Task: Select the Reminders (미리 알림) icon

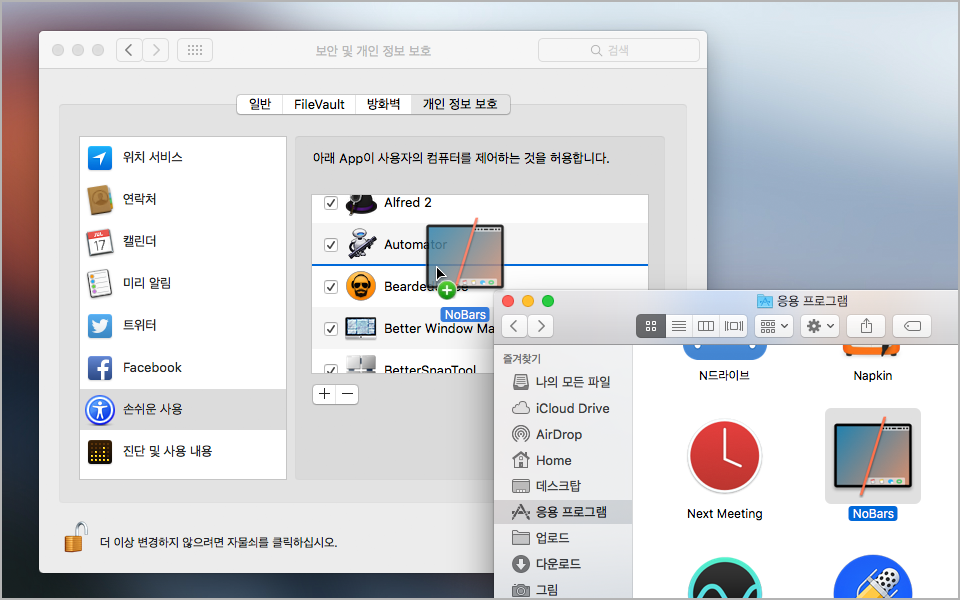Action: (x=99, y=283)
